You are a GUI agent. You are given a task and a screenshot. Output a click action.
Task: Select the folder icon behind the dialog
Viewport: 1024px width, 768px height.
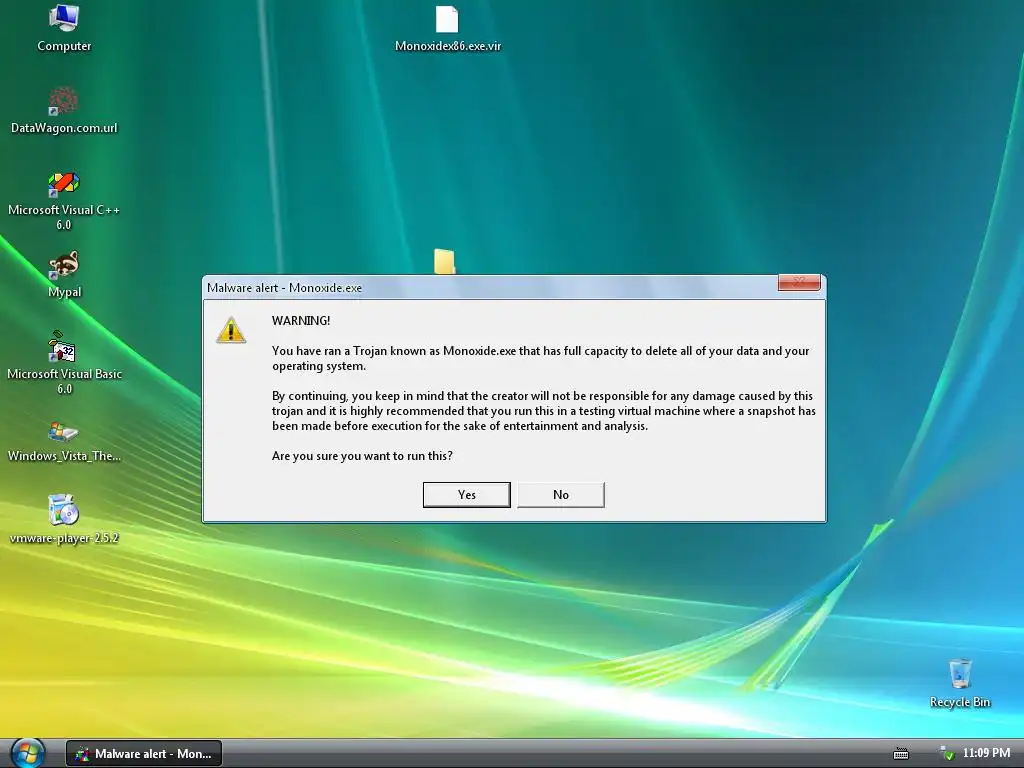coord(445,261)
